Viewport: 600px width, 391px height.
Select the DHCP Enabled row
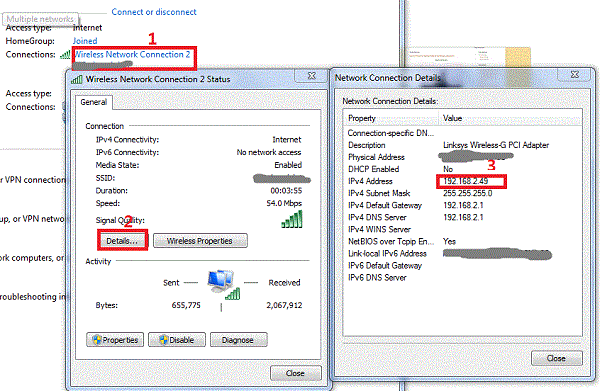462,169
